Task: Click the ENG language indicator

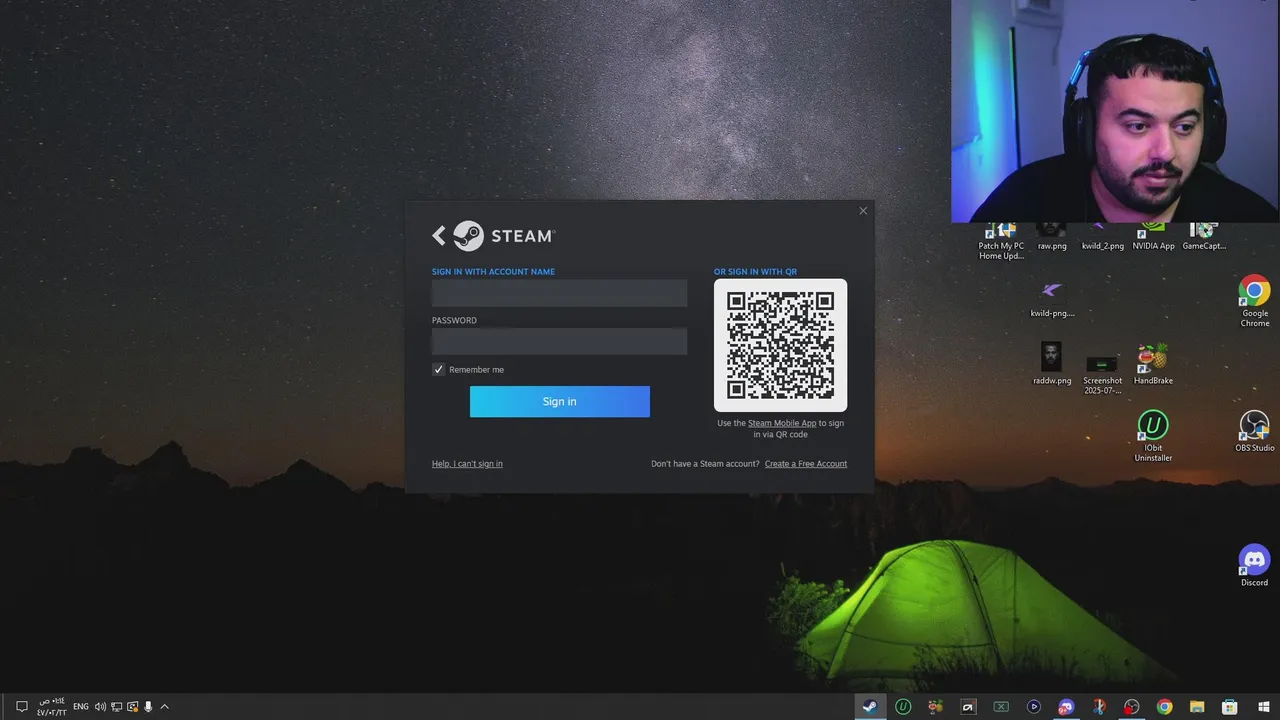Action: pyautogui.click(x=81, y=707)
